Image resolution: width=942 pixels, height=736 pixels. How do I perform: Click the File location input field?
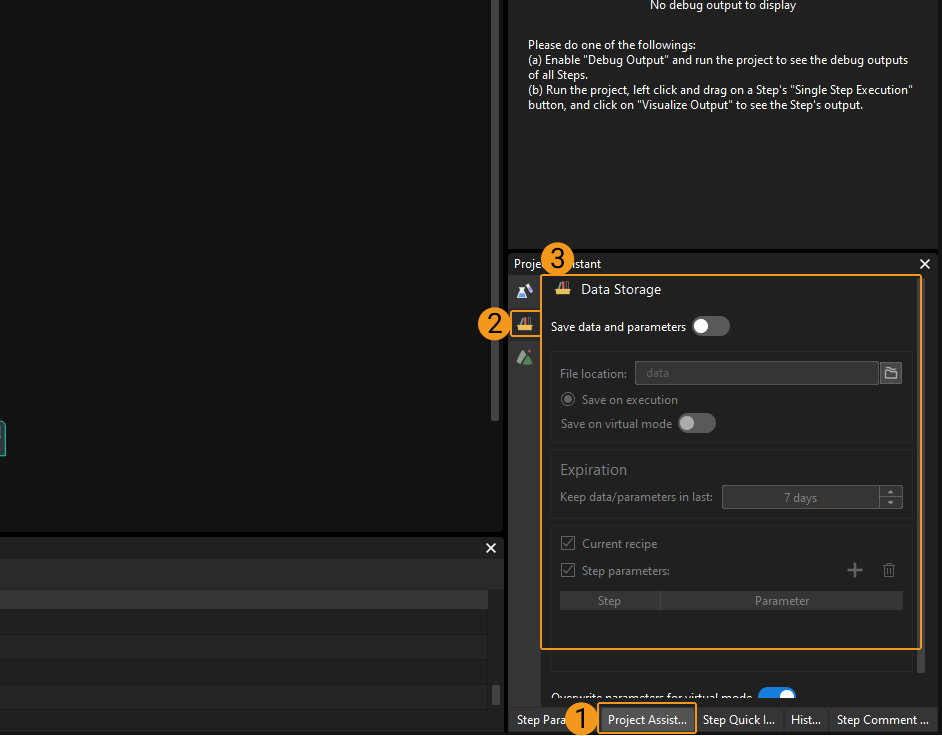(756, 373)
